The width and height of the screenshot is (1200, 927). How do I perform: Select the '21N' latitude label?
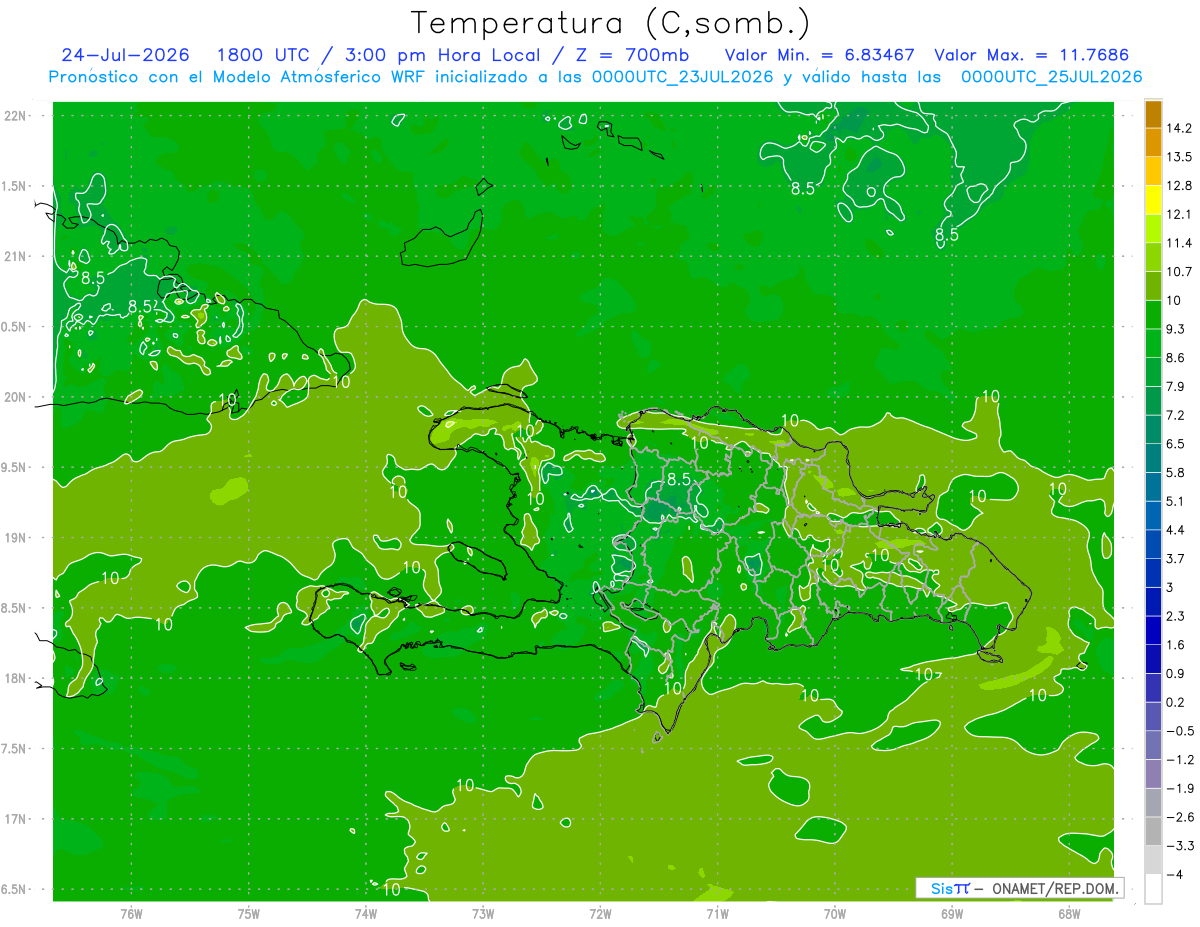pyautogui.click(x=15, y=256)
